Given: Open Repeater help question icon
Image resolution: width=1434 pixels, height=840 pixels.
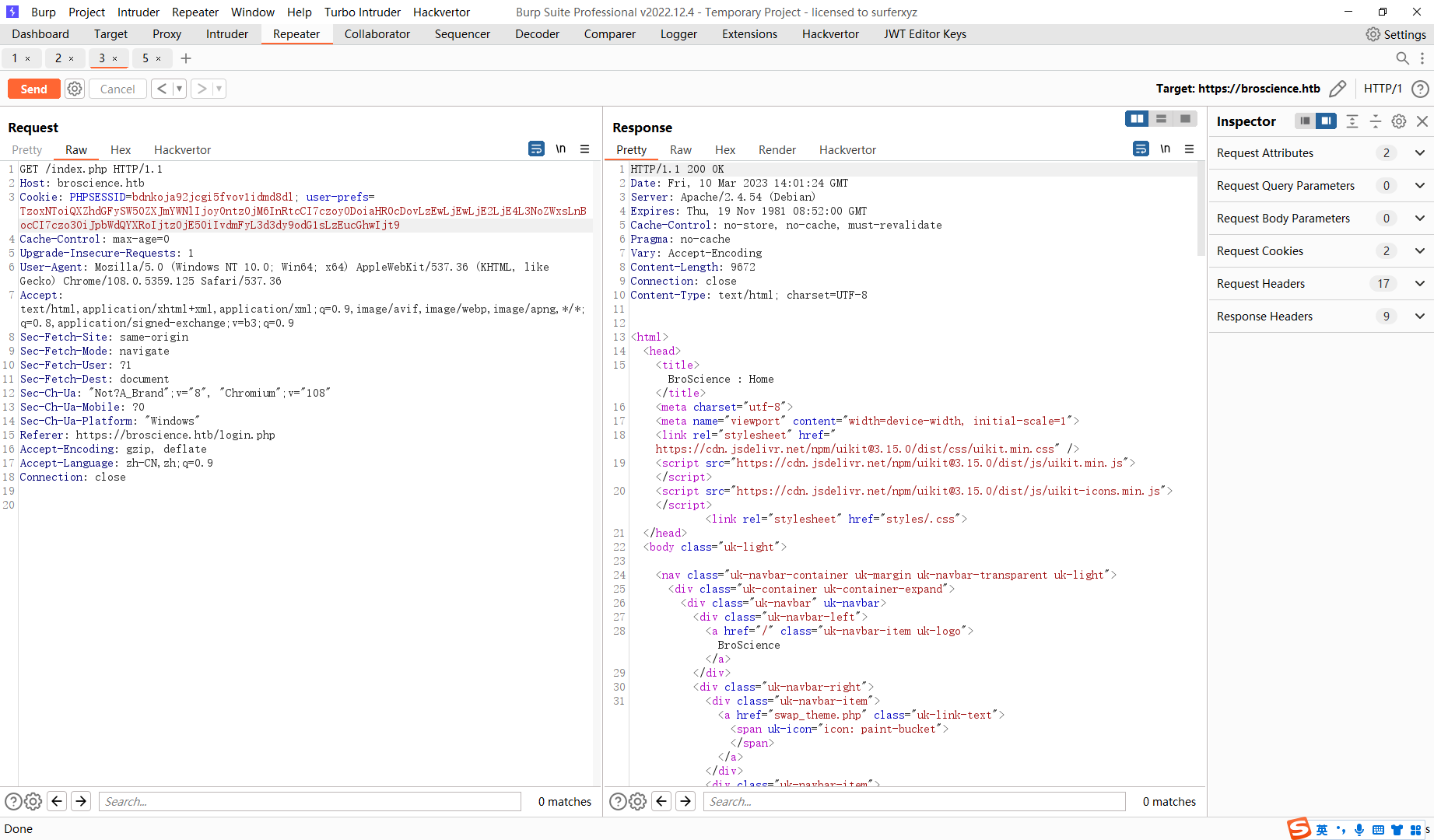Looking at the screenshot, I should point(1420,89).
